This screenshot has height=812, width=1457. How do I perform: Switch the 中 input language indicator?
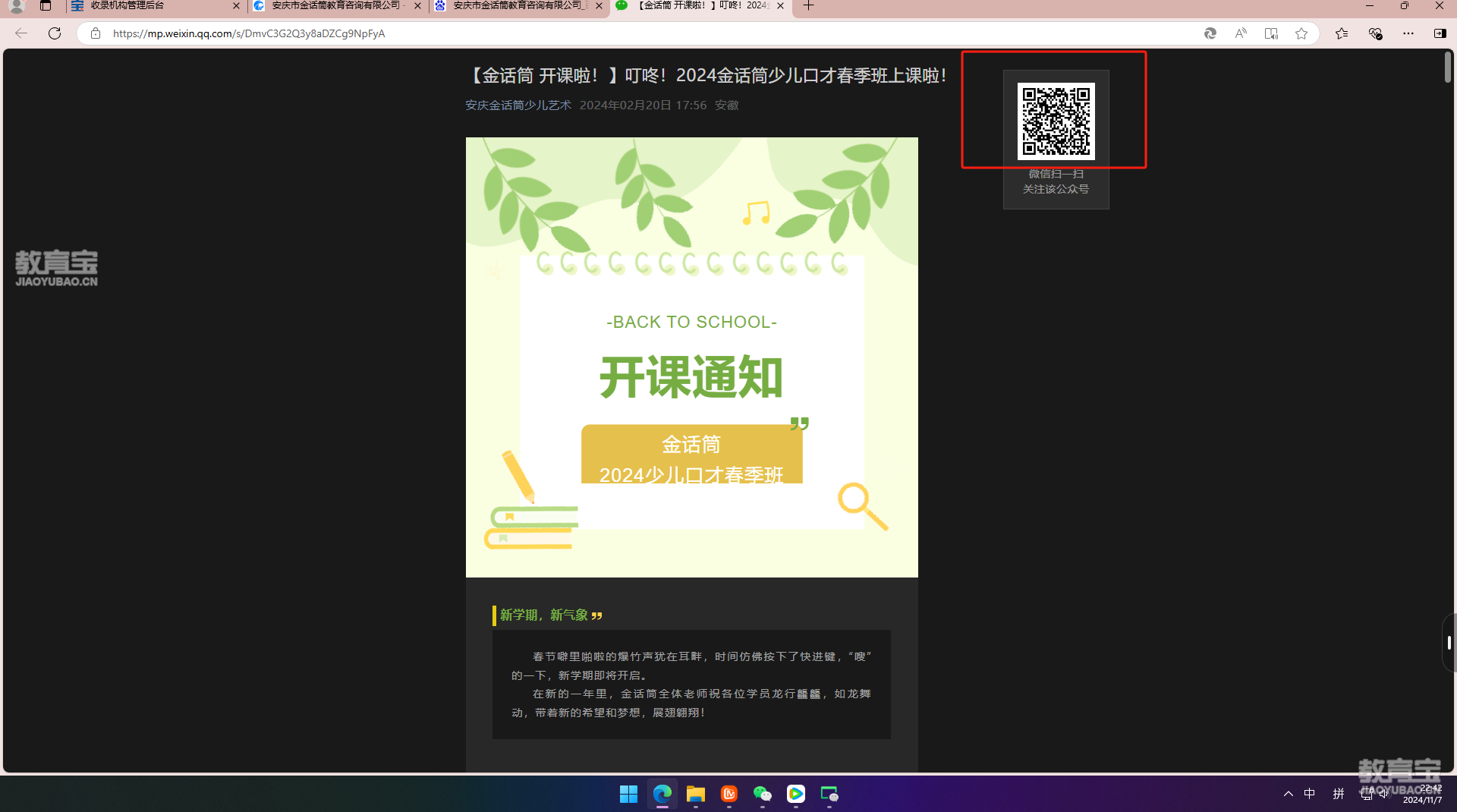click(1310, 794)
